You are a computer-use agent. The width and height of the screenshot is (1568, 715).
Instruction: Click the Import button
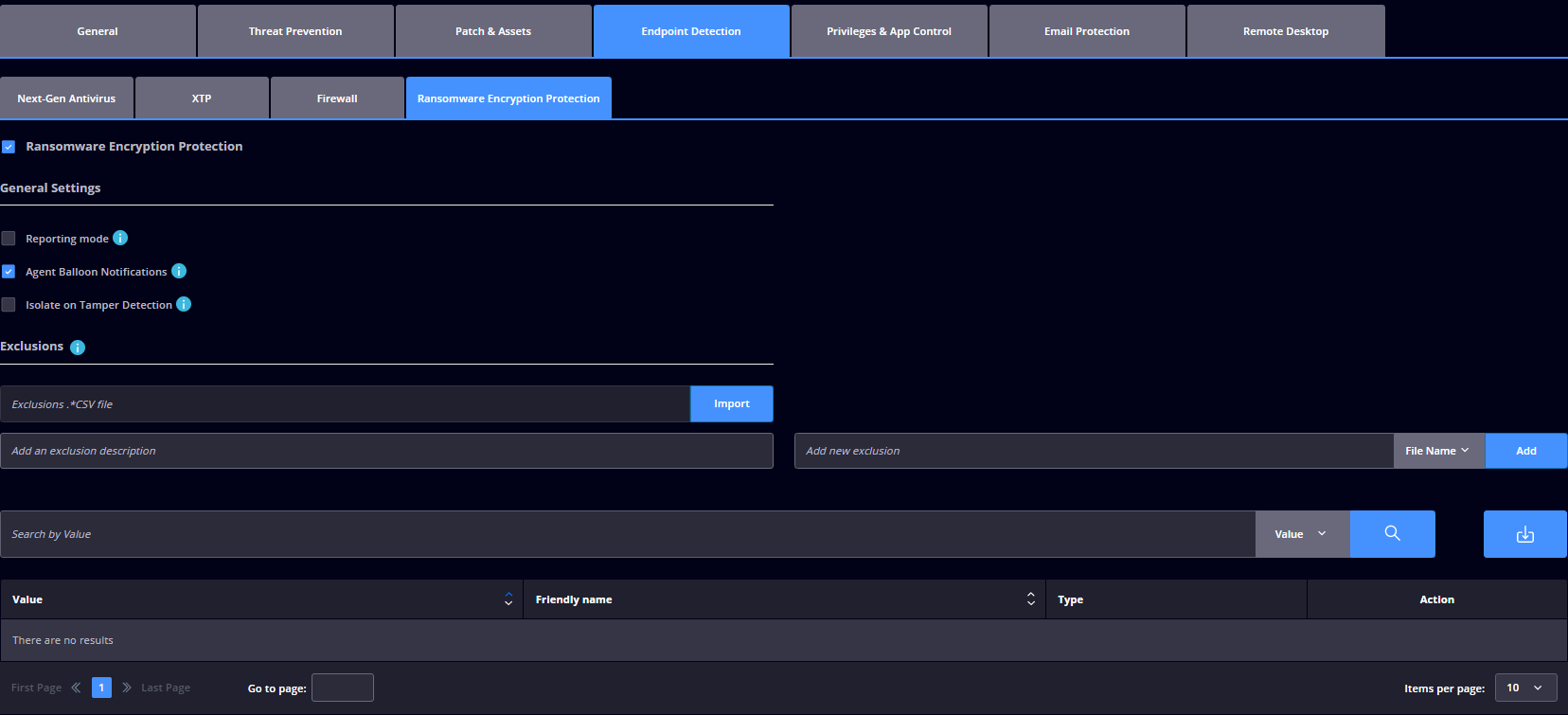click(731, 403)
